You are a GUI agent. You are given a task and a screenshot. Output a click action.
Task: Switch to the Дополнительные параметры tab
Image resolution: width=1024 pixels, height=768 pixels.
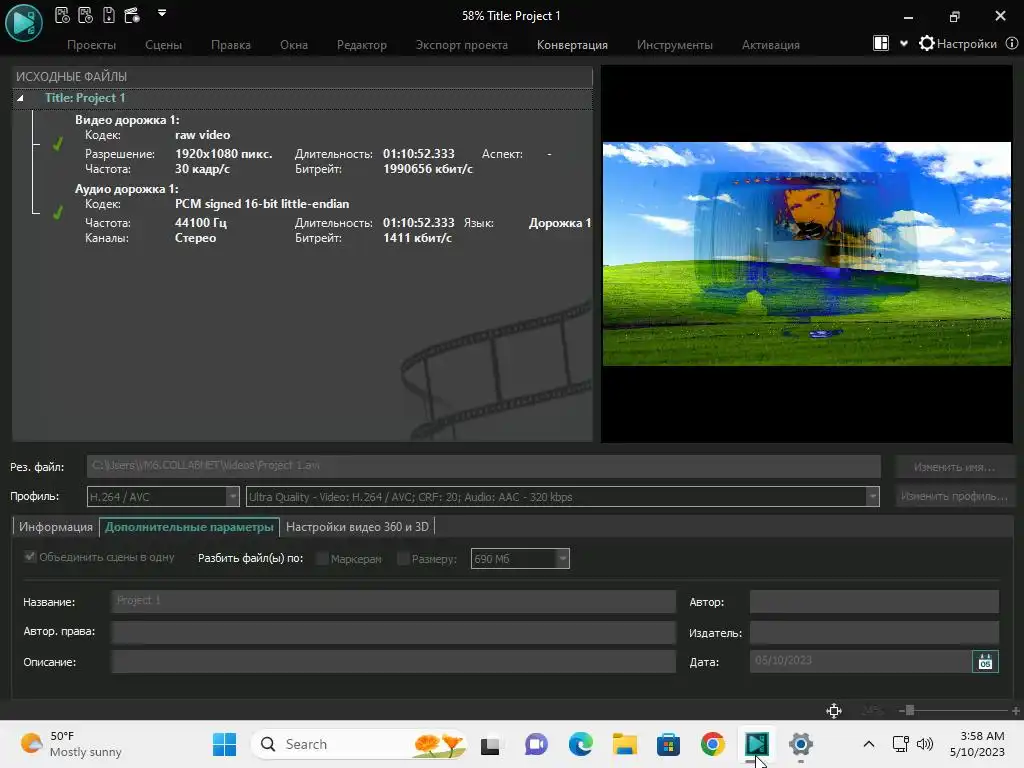pyautogui.click(x=189, y=527)
